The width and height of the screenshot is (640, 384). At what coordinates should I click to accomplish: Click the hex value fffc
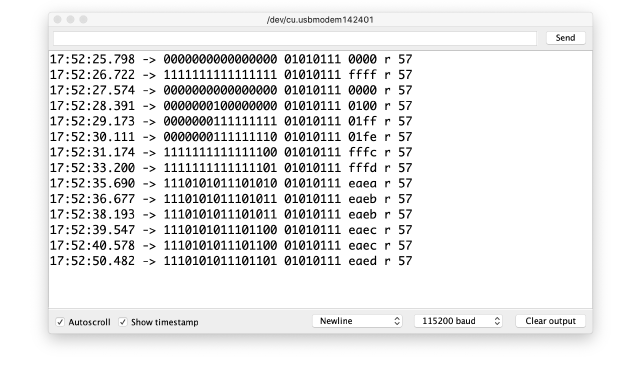coord(362,153)
